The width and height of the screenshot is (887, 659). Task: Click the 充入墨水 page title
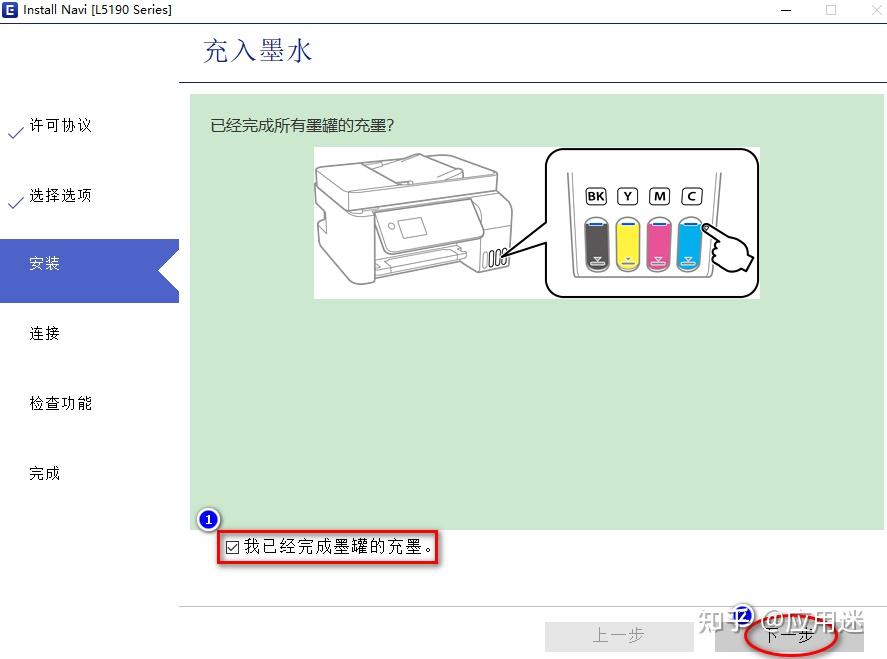(x=256, y=50)
